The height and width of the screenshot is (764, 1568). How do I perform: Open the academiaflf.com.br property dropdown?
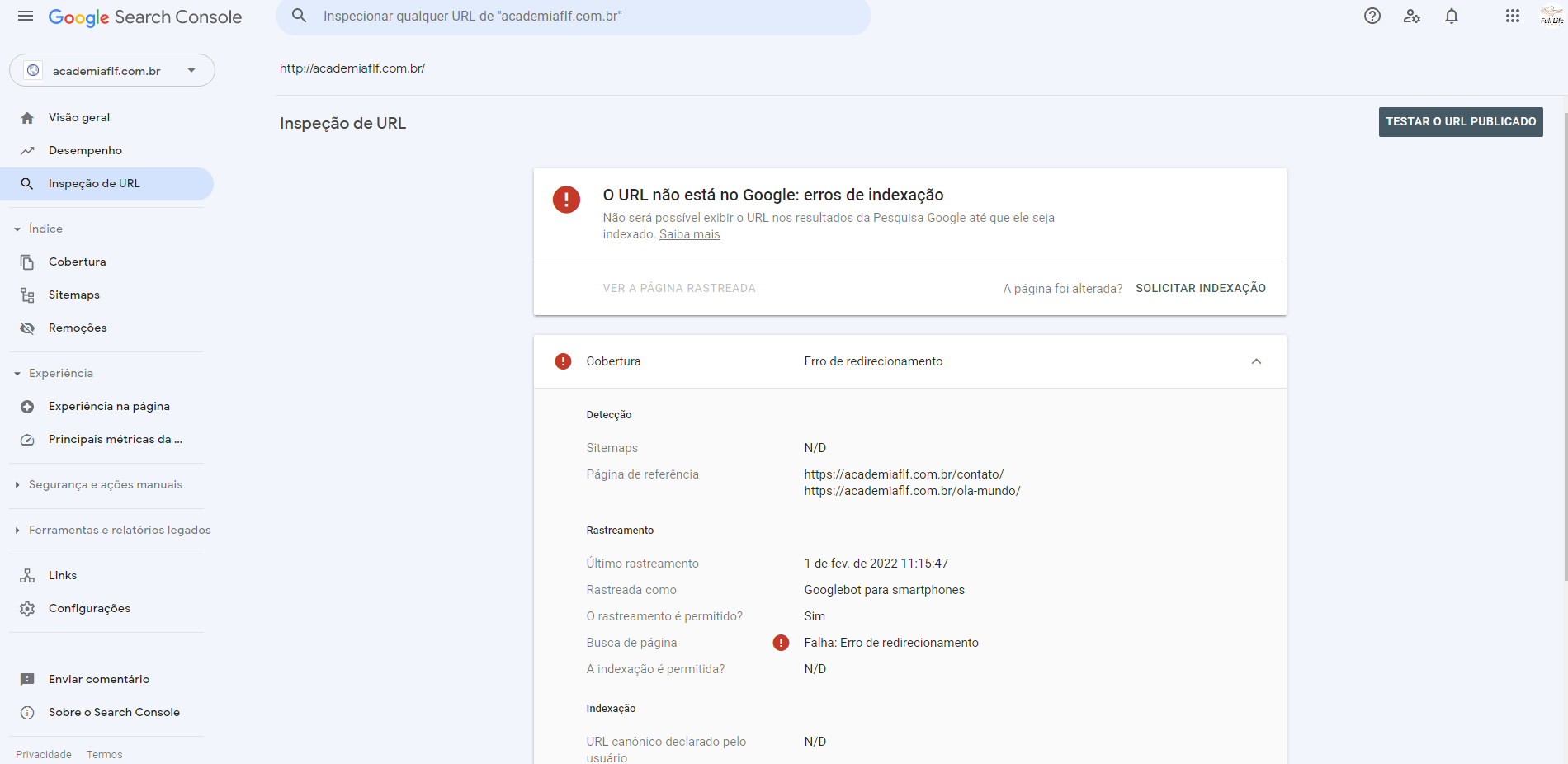pos(112,71)
